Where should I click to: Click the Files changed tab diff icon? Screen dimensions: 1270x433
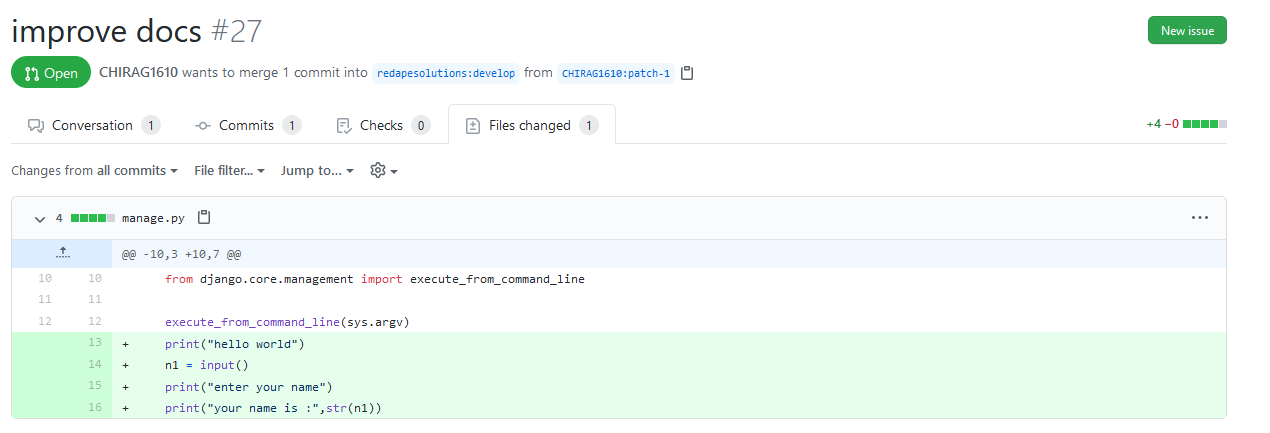473,126
